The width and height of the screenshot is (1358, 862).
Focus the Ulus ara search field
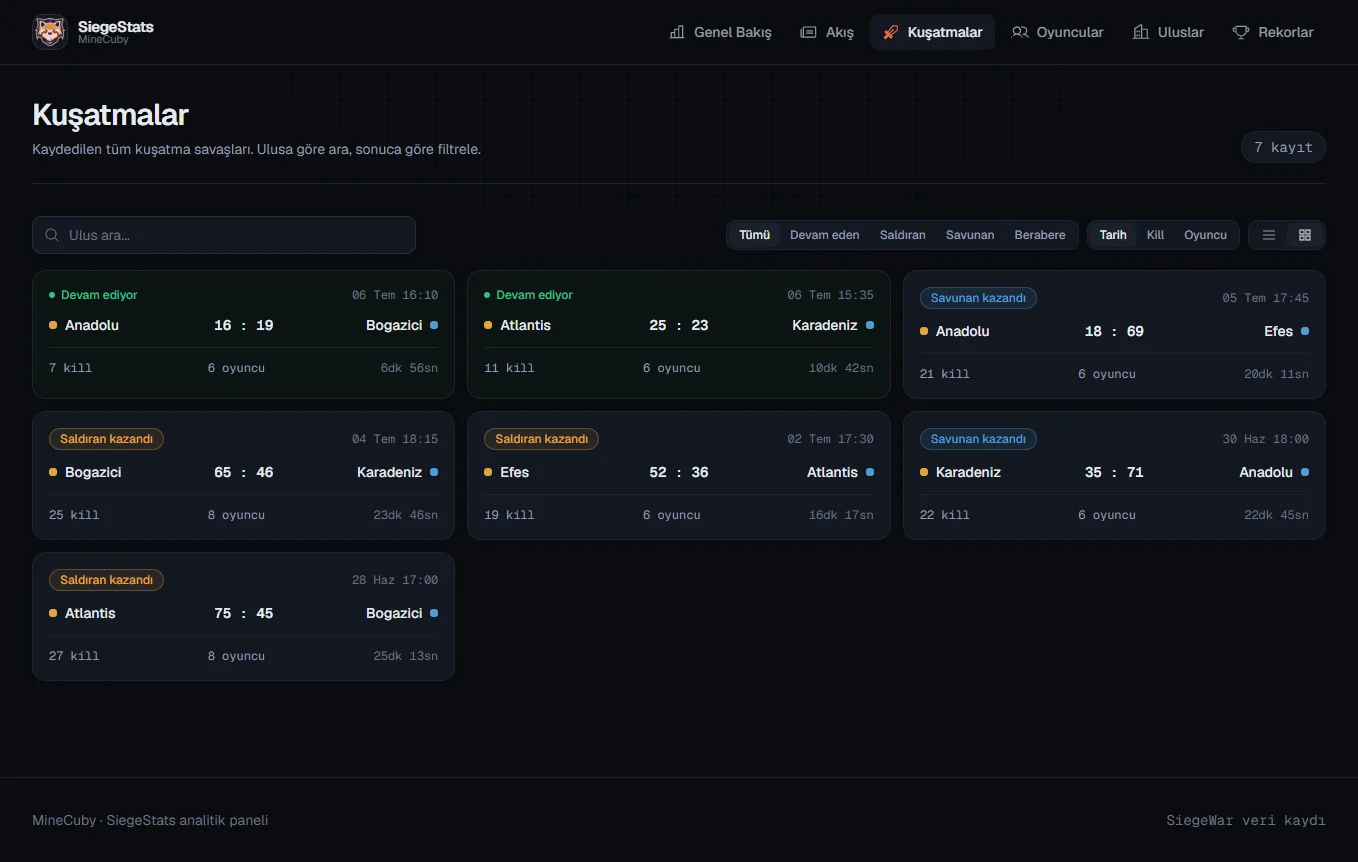tap(224, 235)
